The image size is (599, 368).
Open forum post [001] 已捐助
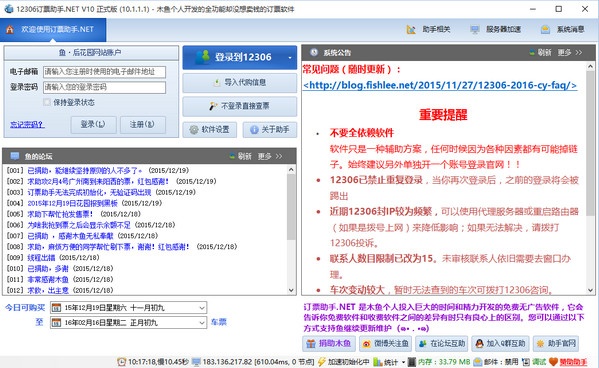pyautogui.click(x=84, y=170)
